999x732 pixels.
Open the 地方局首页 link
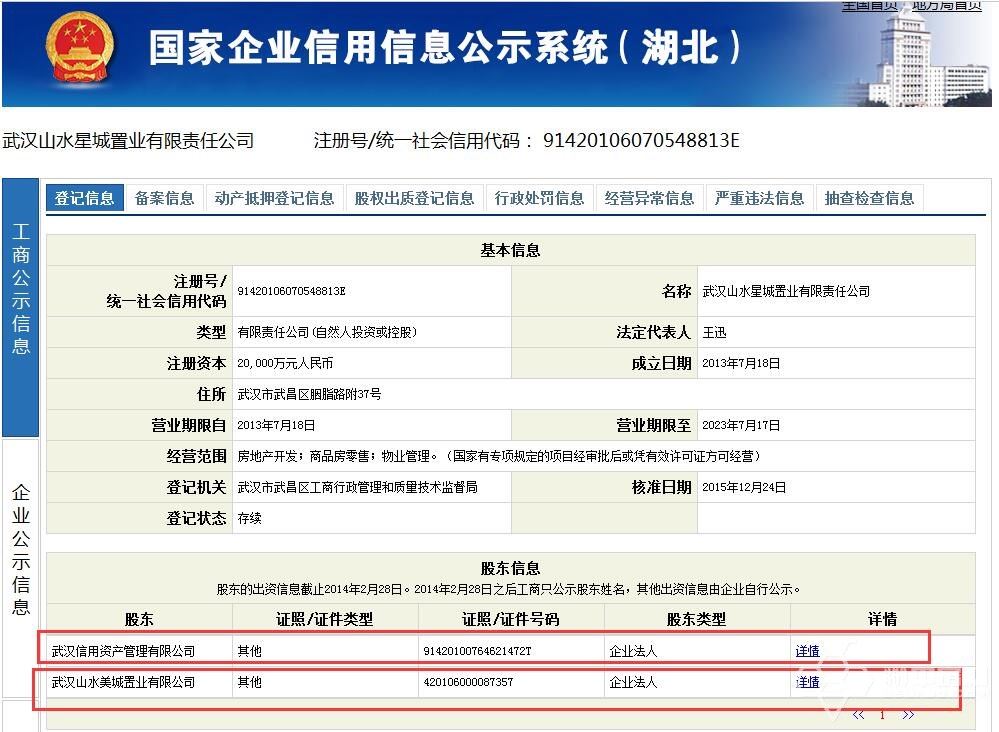pos(946,6)
